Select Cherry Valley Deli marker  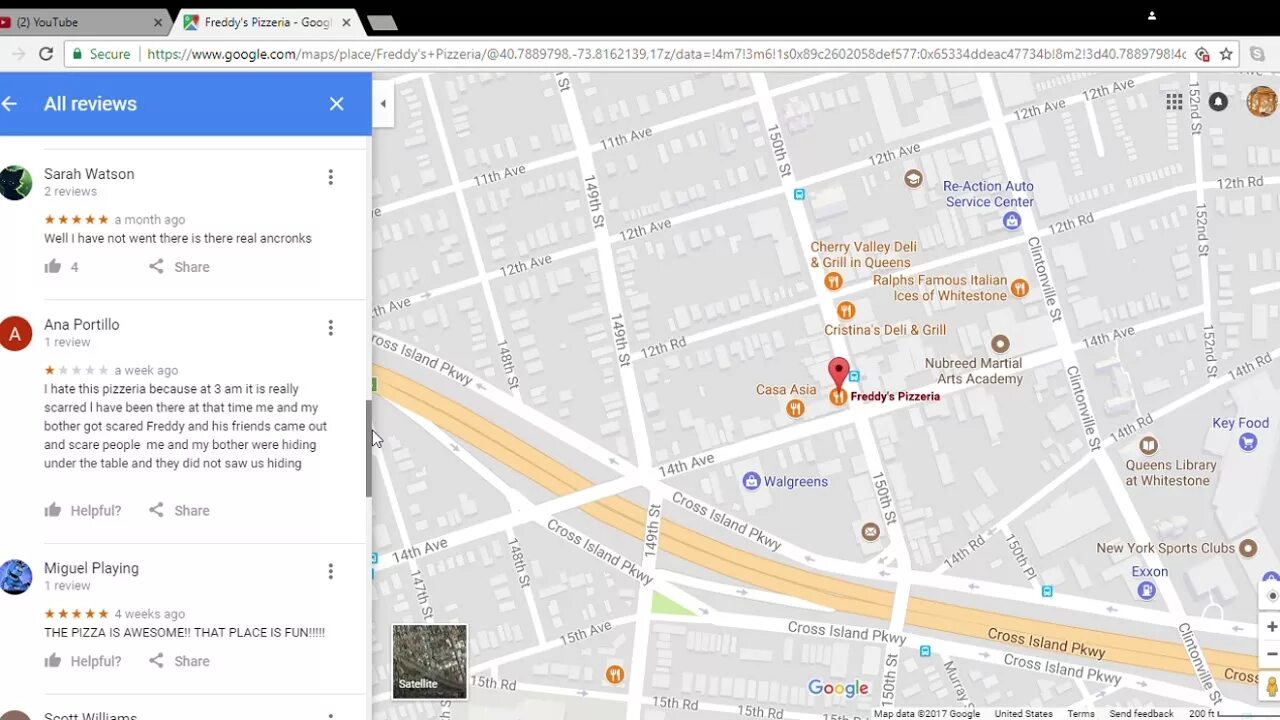832,281
